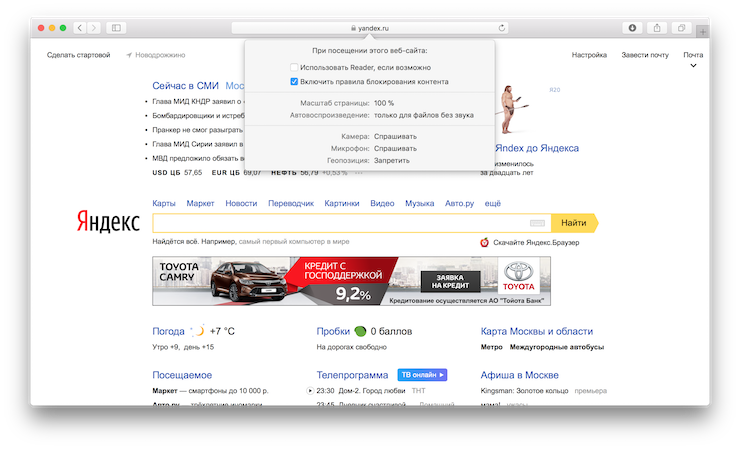Click the Новодрожжино location text
Image resolution: width=740 pixels, height=449 pixels.
160,55
